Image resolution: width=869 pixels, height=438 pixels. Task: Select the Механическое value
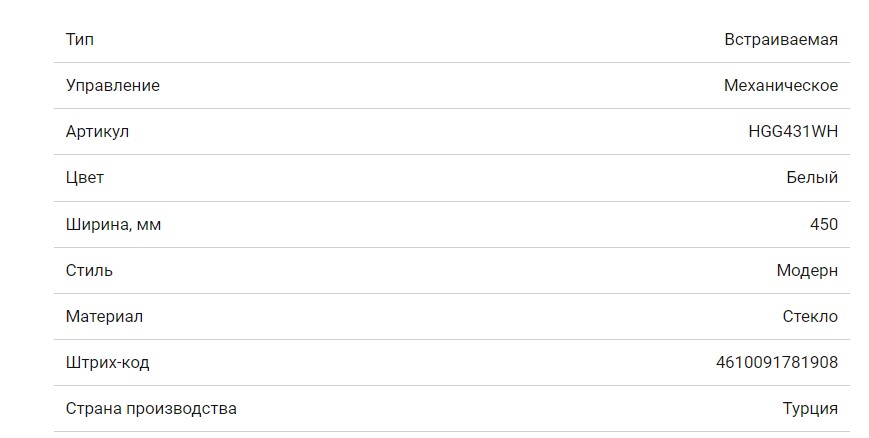[780, 86]
